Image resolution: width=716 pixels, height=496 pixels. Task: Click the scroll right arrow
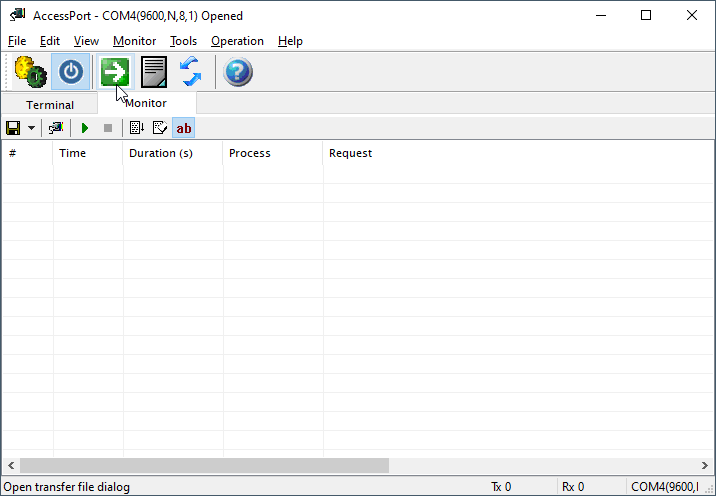[x=705, y=465]
